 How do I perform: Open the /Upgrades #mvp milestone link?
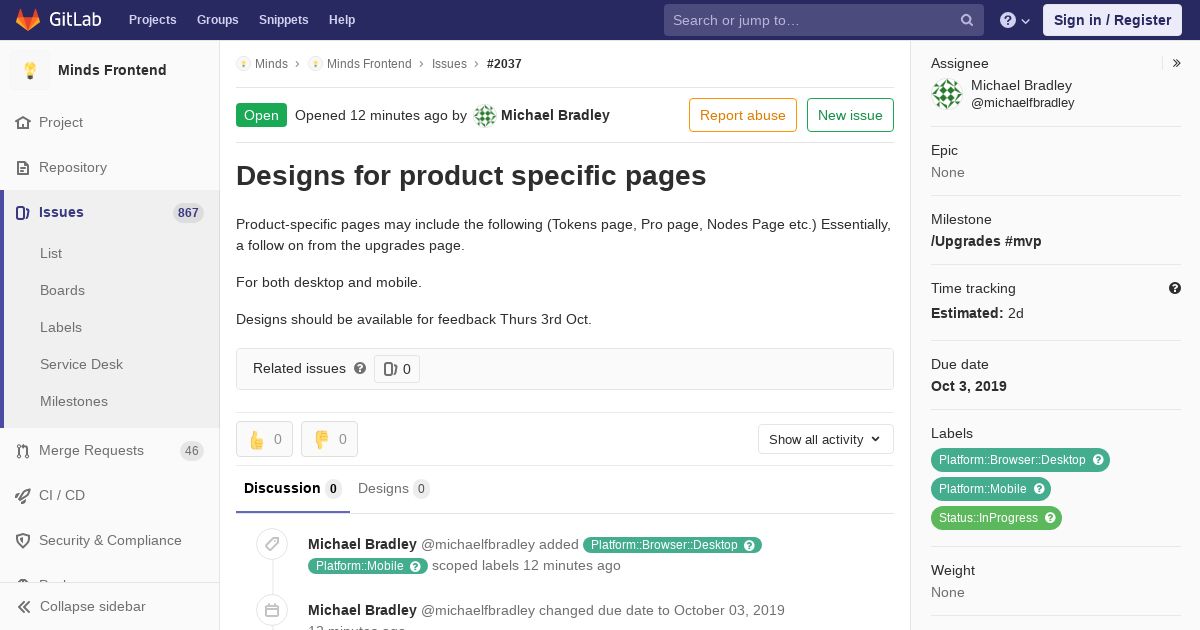point(986,241)
